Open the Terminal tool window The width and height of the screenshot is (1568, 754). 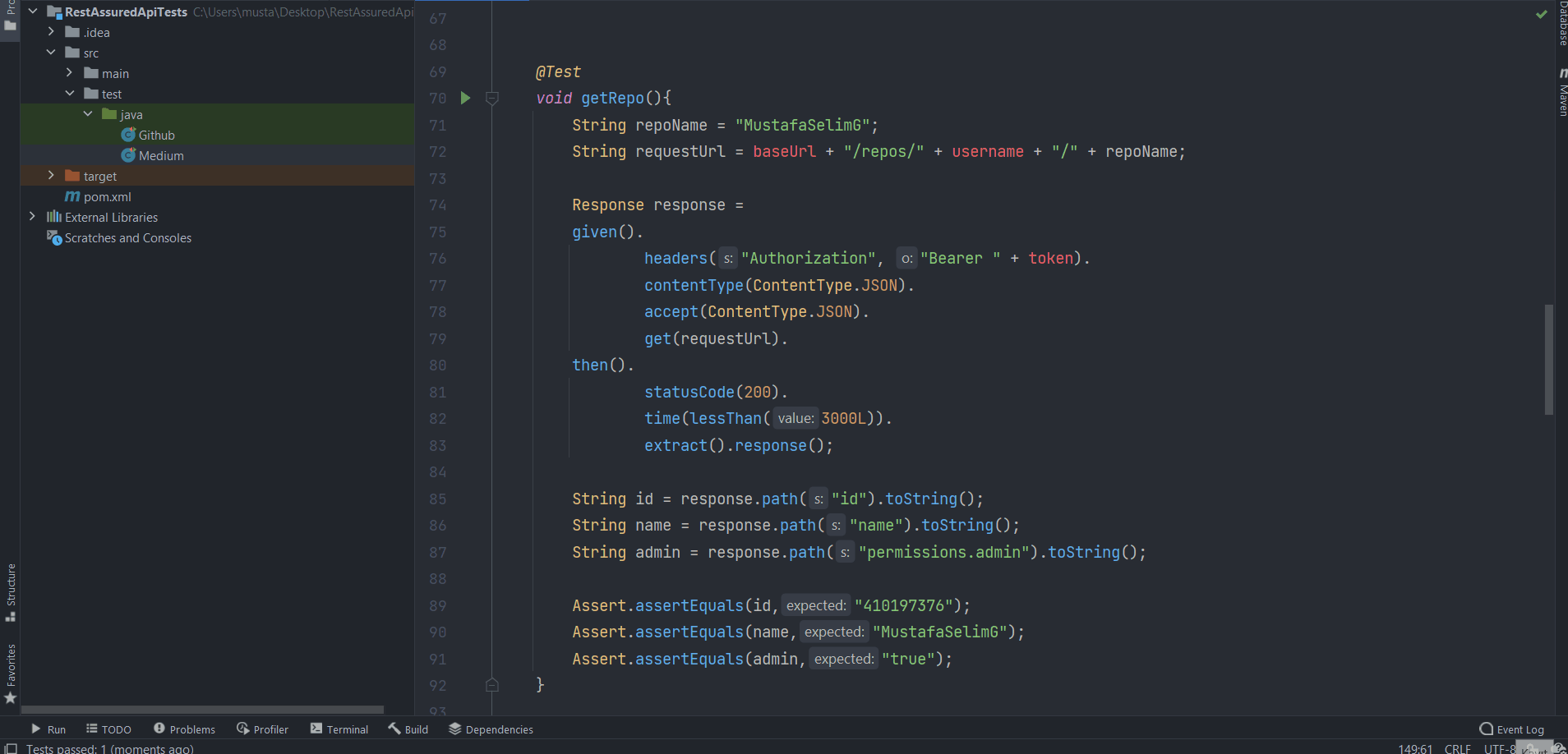(339, 729)
